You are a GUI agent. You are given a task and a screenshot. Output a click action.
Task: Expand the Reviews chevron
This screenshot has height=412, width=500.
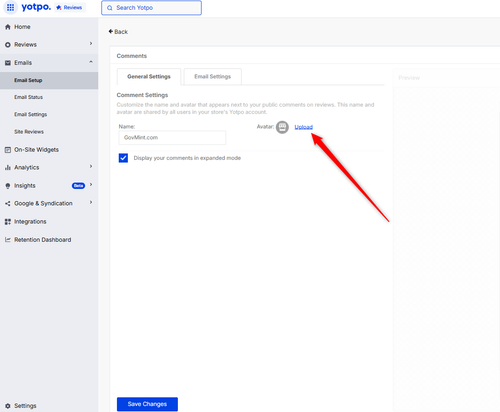pyautogui.click(x=91, y=44)
